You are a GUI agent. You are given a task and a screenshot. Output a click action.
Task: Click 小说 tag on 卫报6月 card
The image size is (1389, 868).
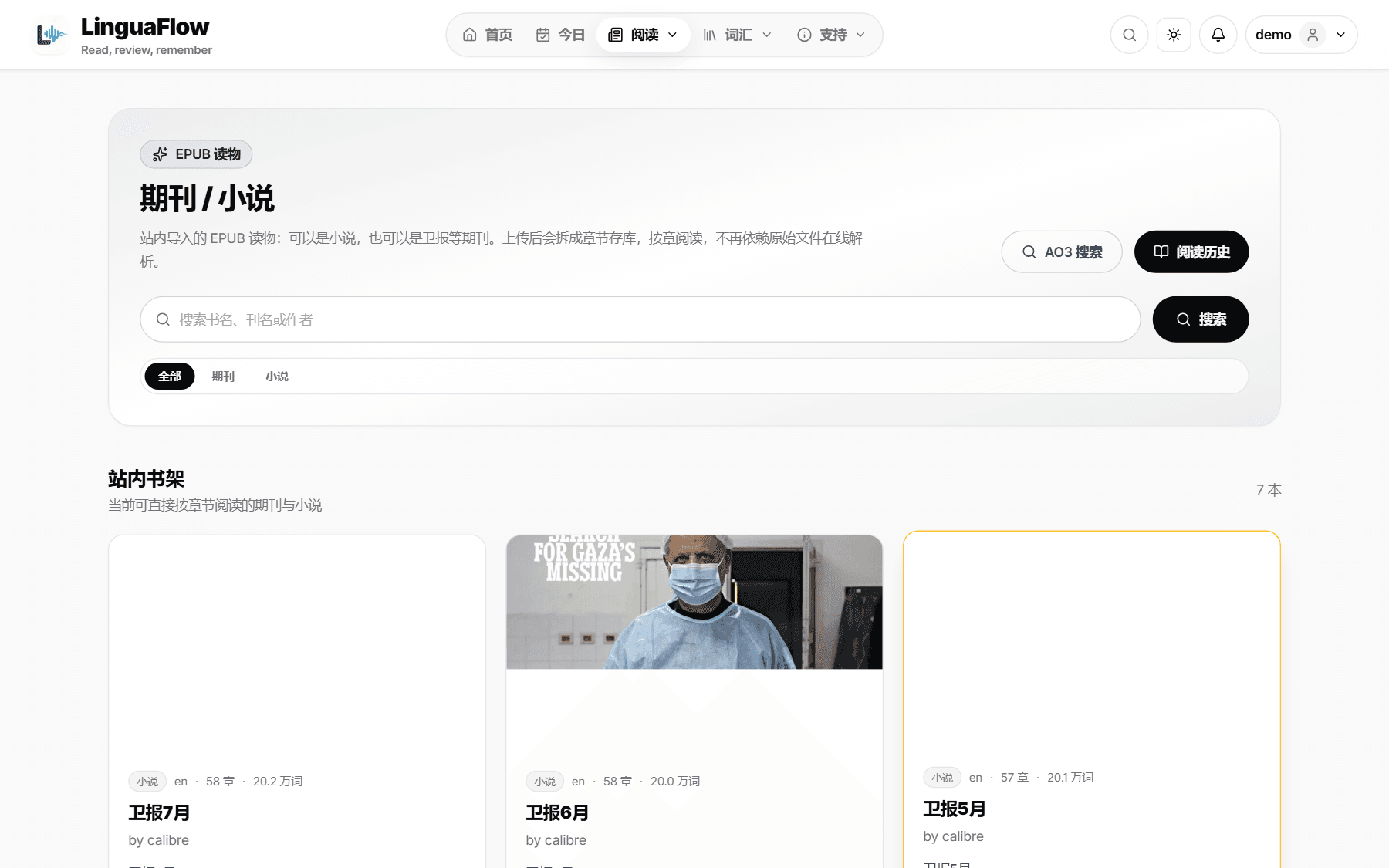point(545,782)
